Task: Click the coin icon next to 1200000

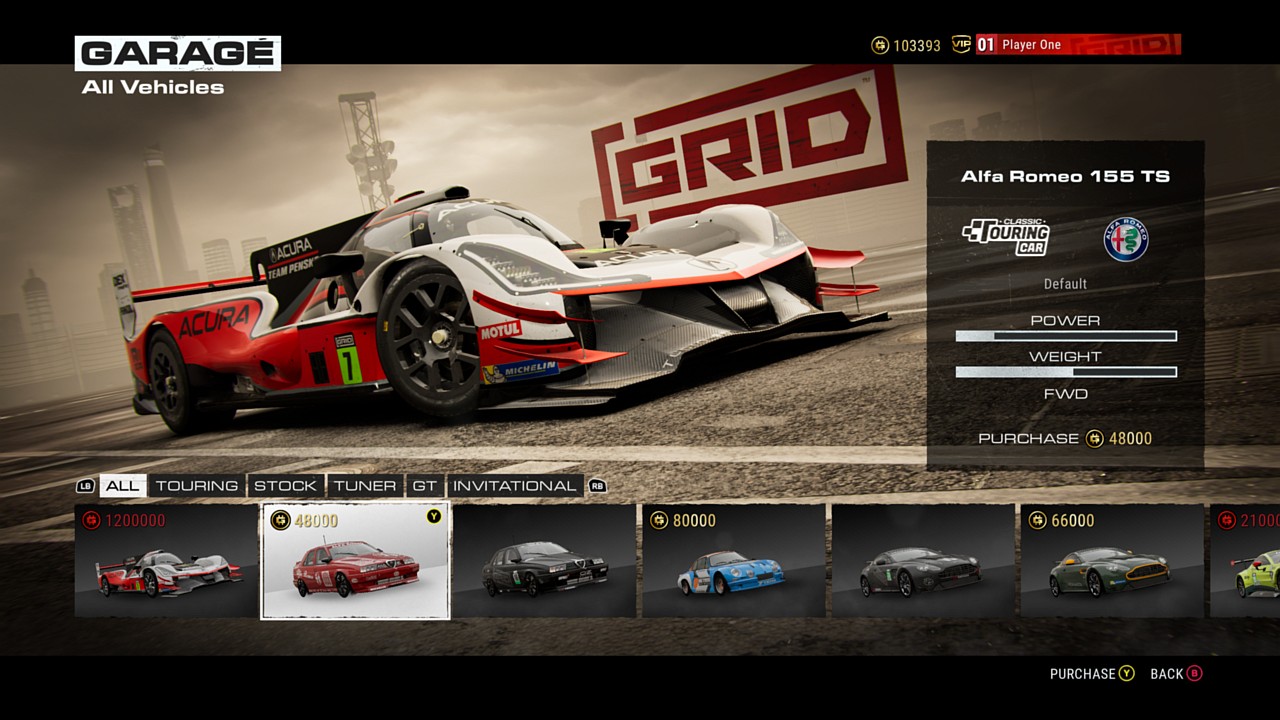Action: (92, 520)
